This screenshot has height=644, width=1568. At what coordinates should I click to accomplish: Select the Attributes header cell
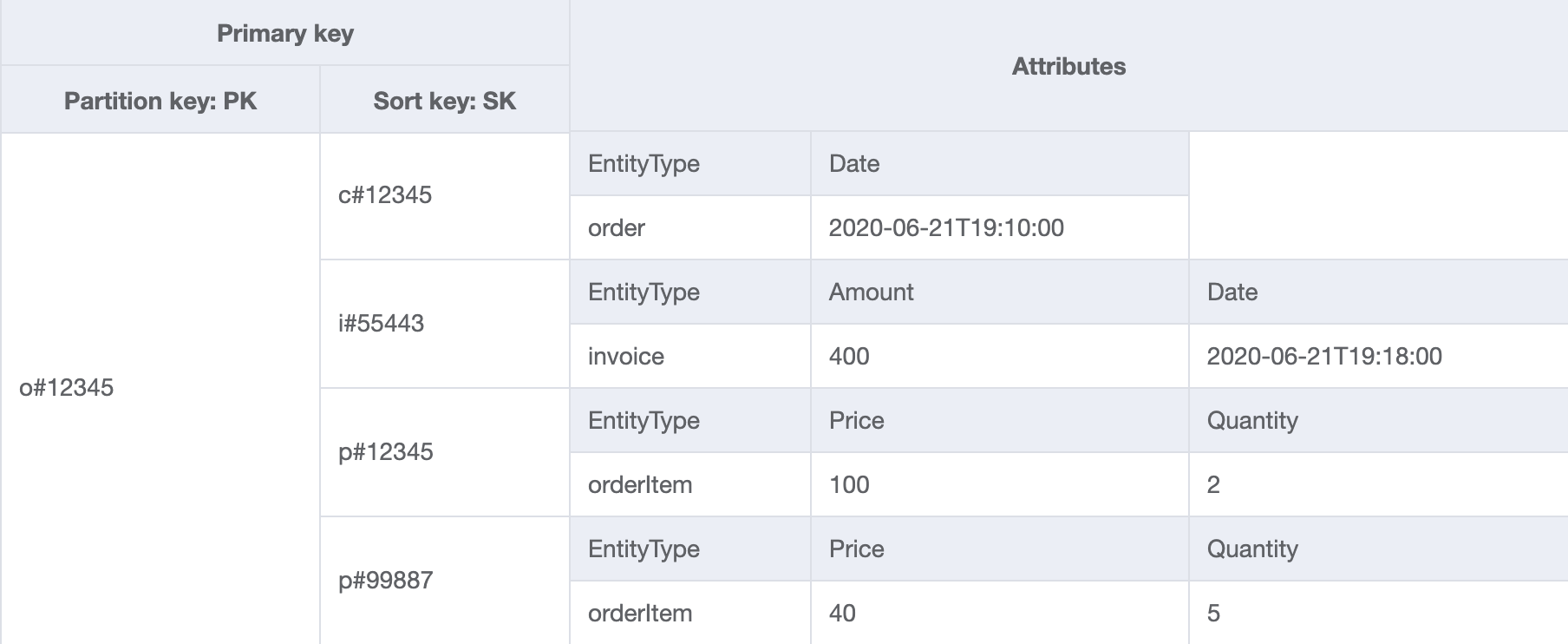click(x=1068, y=66)
